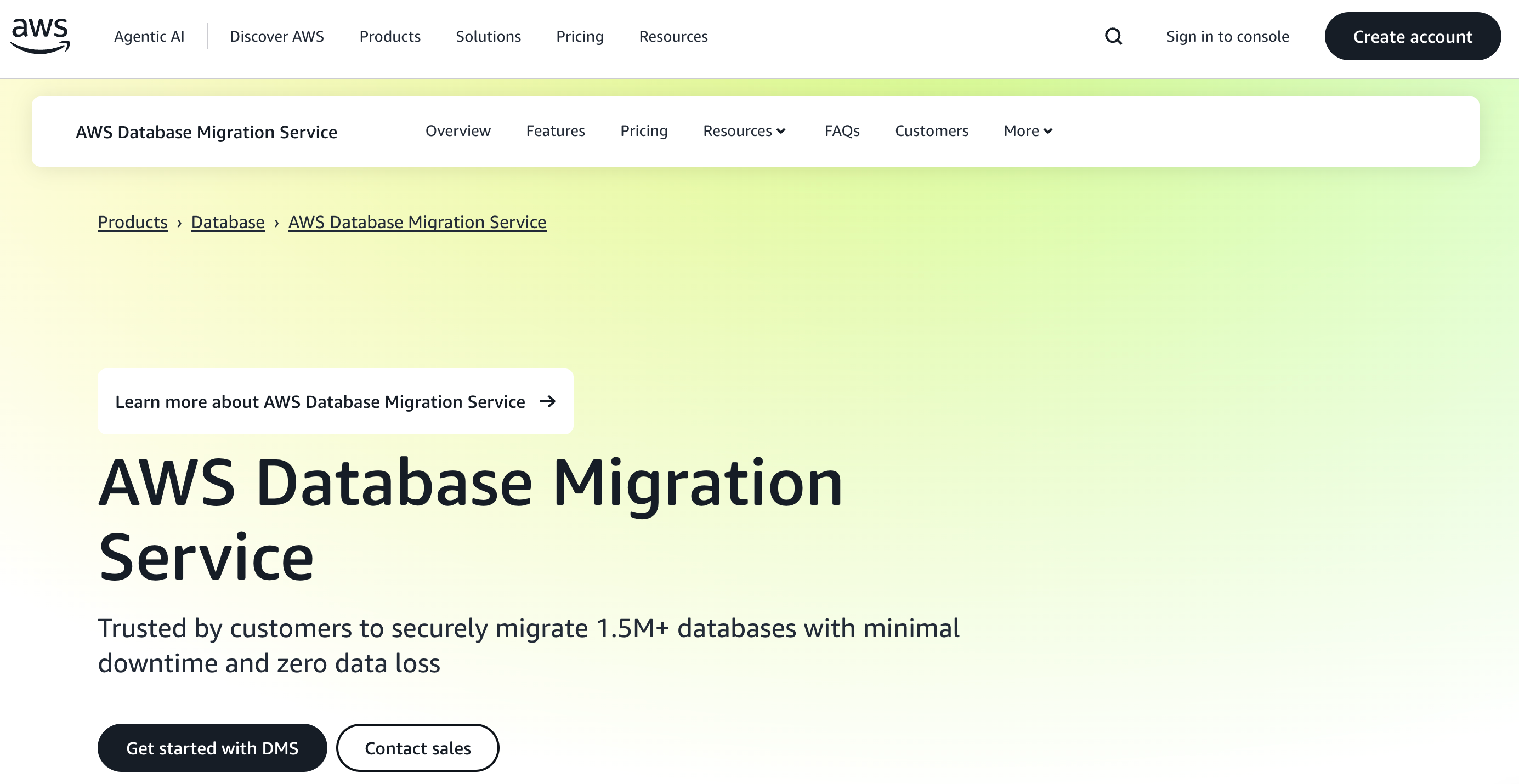Click Sign in to console link
1519x784 pixels.
click(1228, 37)
